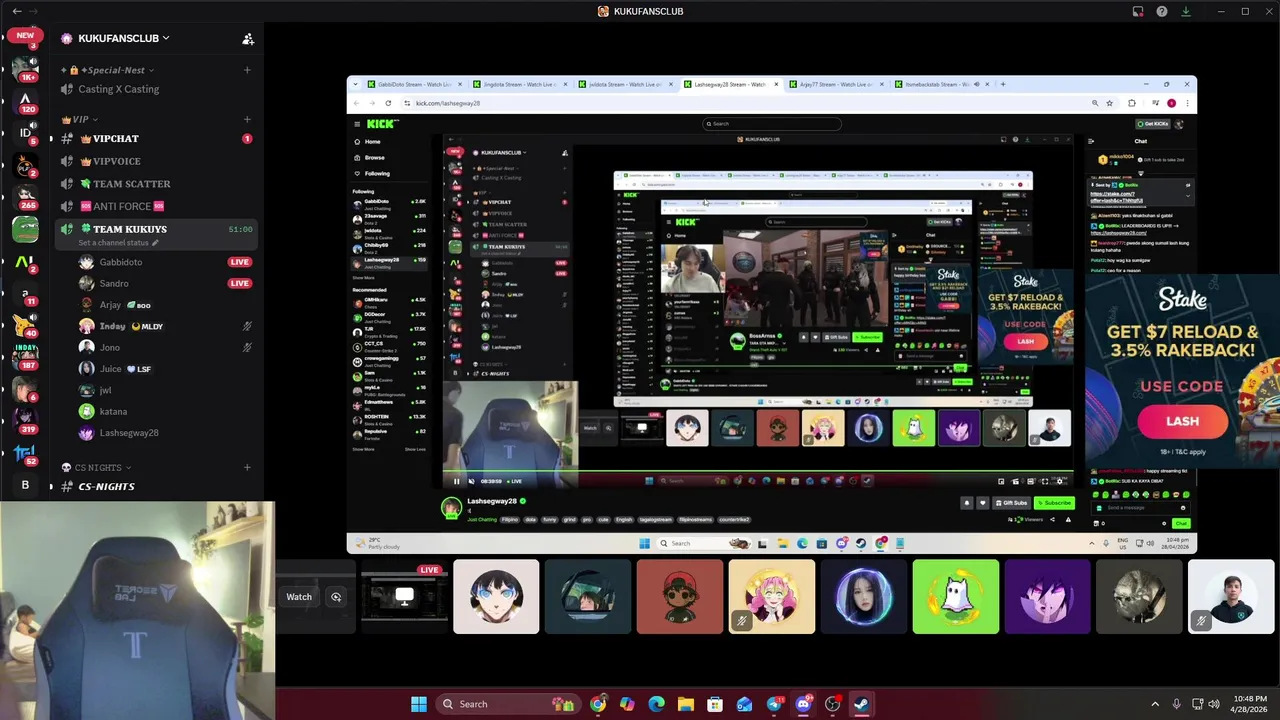Switch to Arjay77 Stream tab in streamed browser
This screenshot has height=720, width=1280.
coord(836,84)
